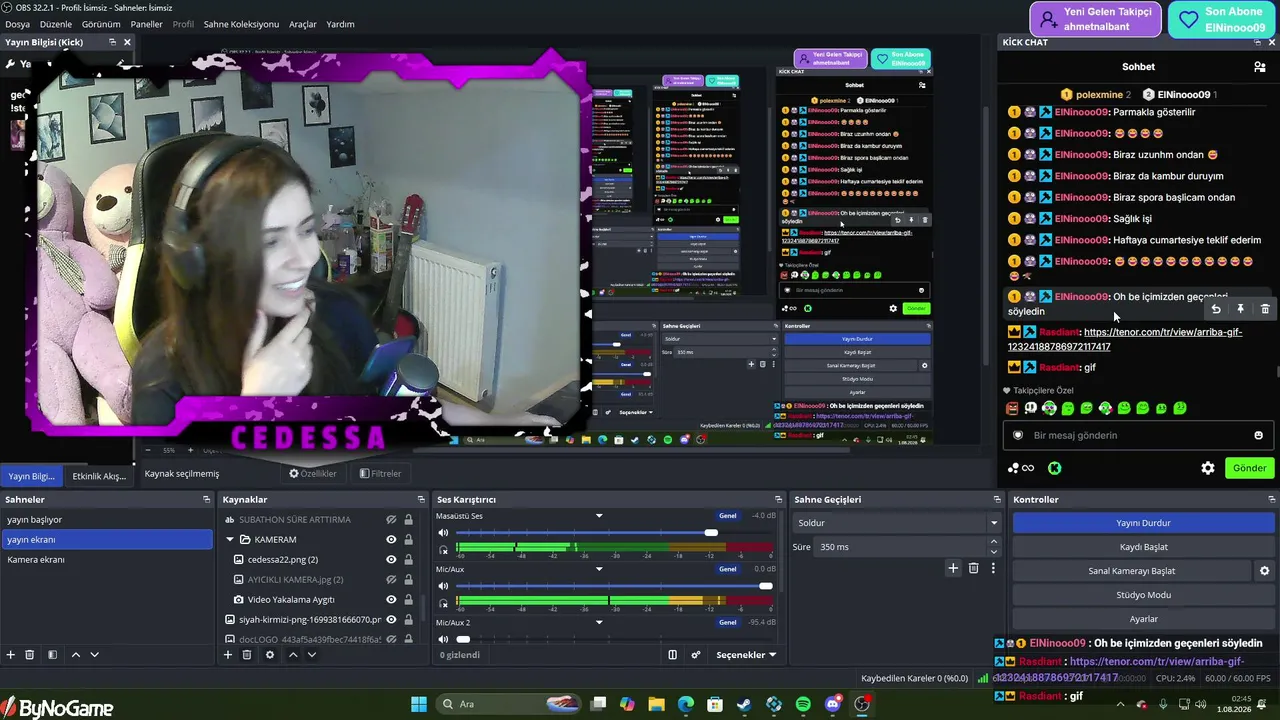Open Mic/Aux 2 options arrow
This screenshot has height=720, width=1280.
tap(599, 622)
